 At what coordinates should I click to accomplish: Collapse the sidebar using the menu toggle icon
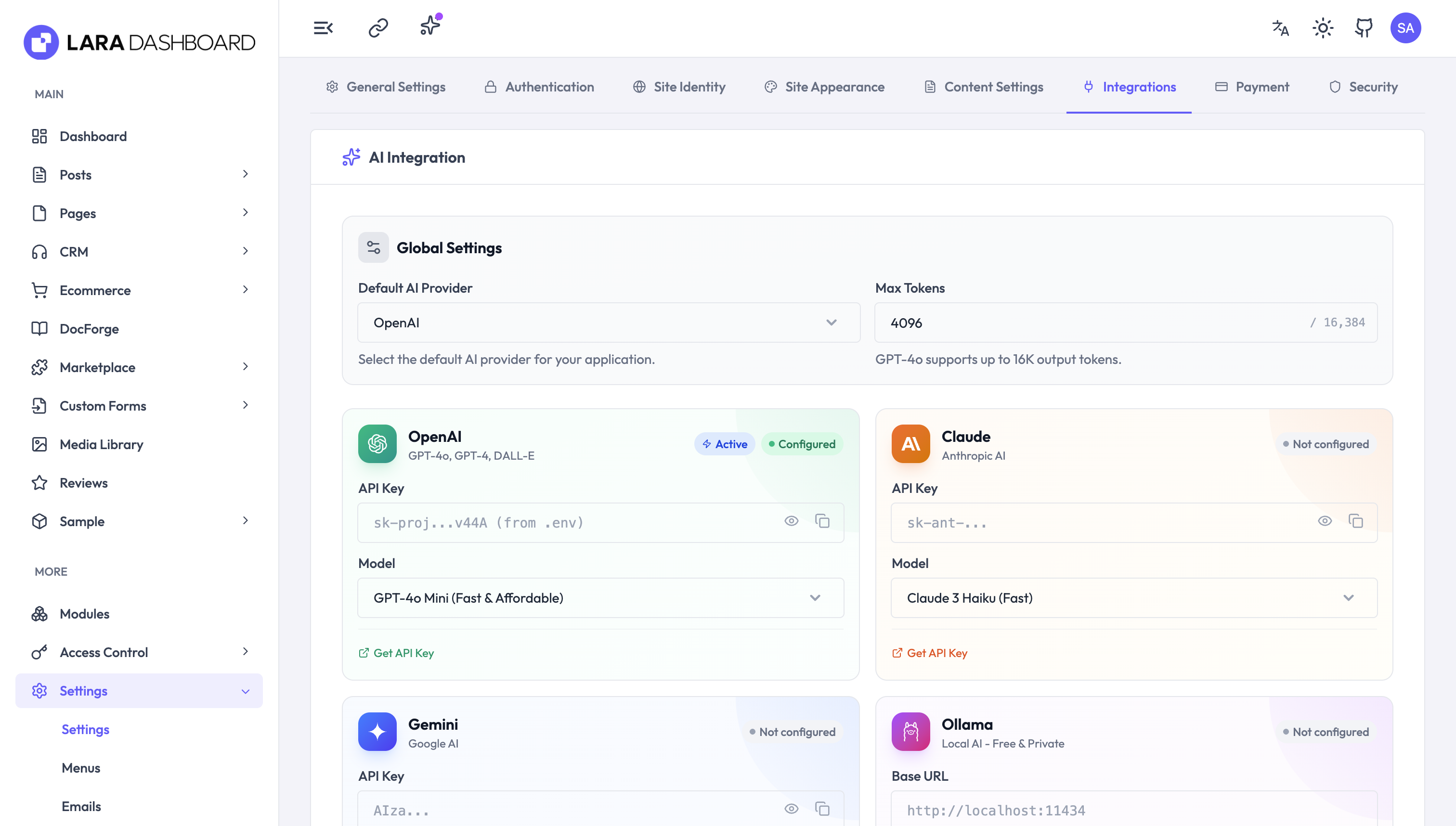point(323,27)
